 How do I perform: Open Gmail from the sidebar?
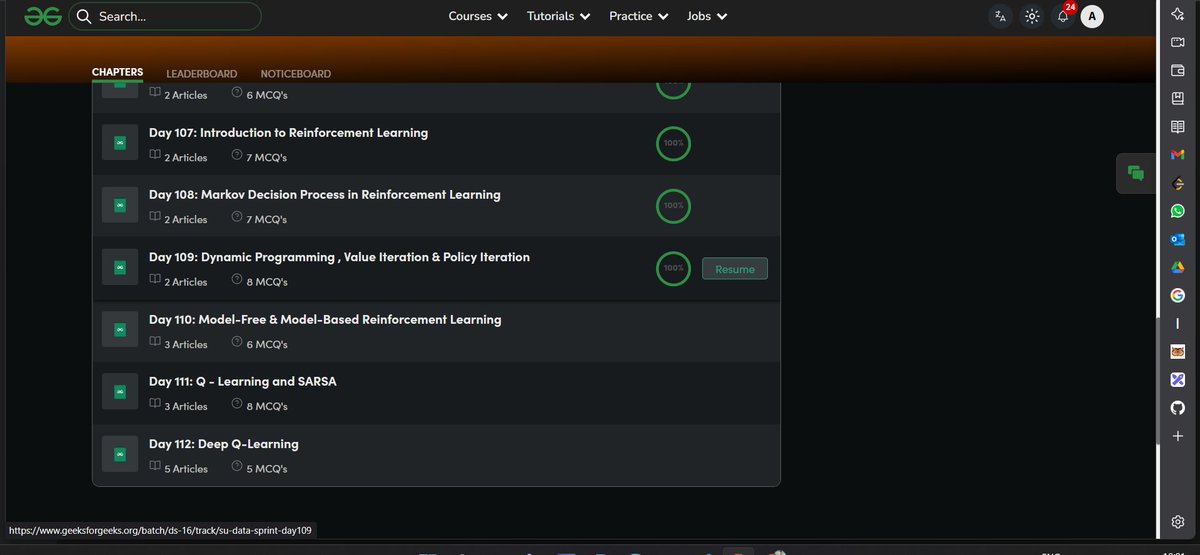coord(1178,155)
